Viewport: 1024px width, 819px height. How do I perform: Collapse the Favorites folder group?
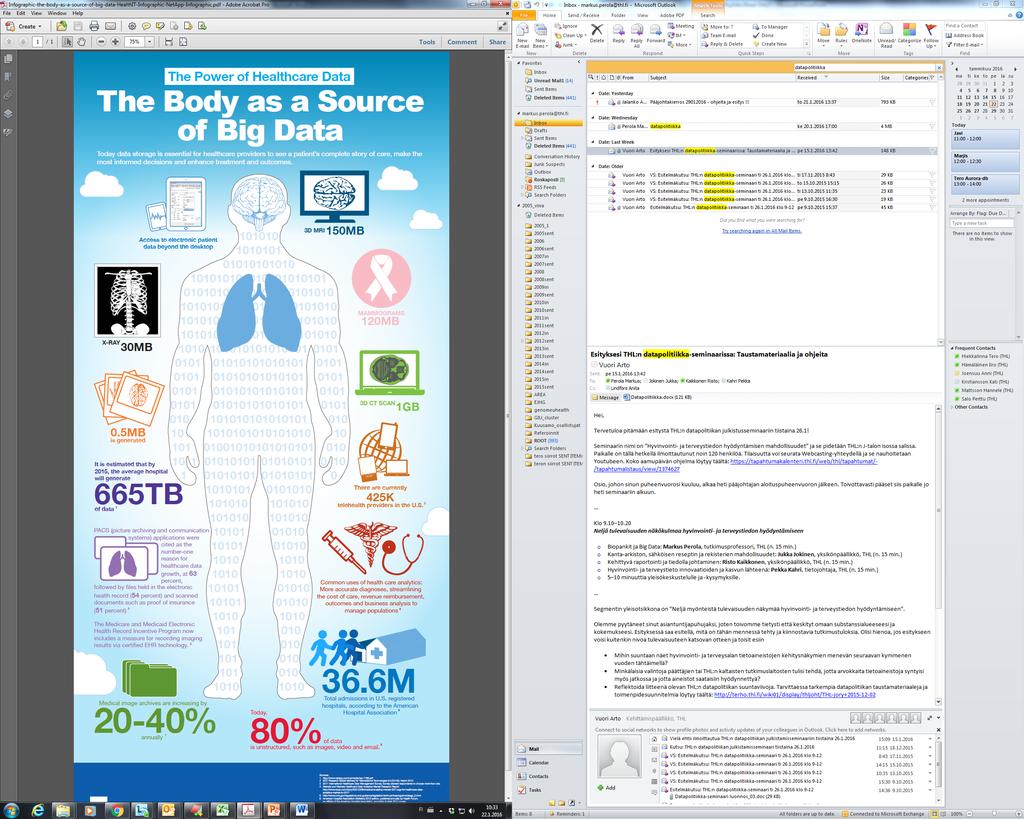[519, 63]
